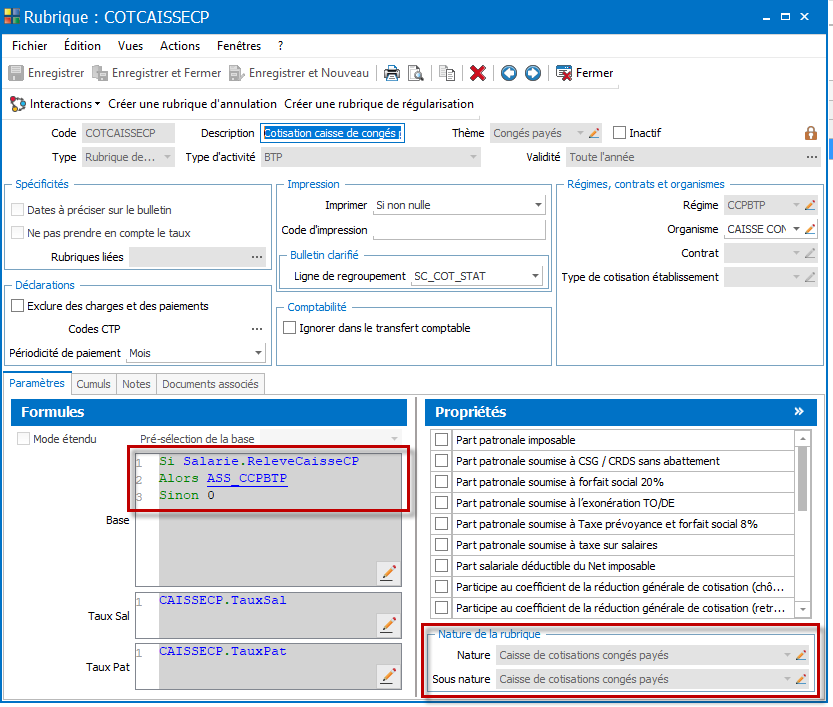Open Rubriques liées ellipsis button

pos(257,257)
